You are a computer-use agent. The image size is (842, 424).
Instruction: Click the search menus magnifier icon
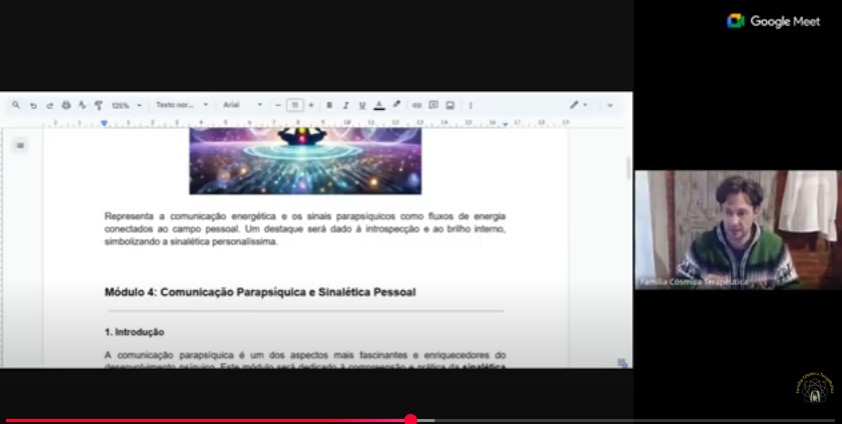pyautogui.click(x=17, y=105)
